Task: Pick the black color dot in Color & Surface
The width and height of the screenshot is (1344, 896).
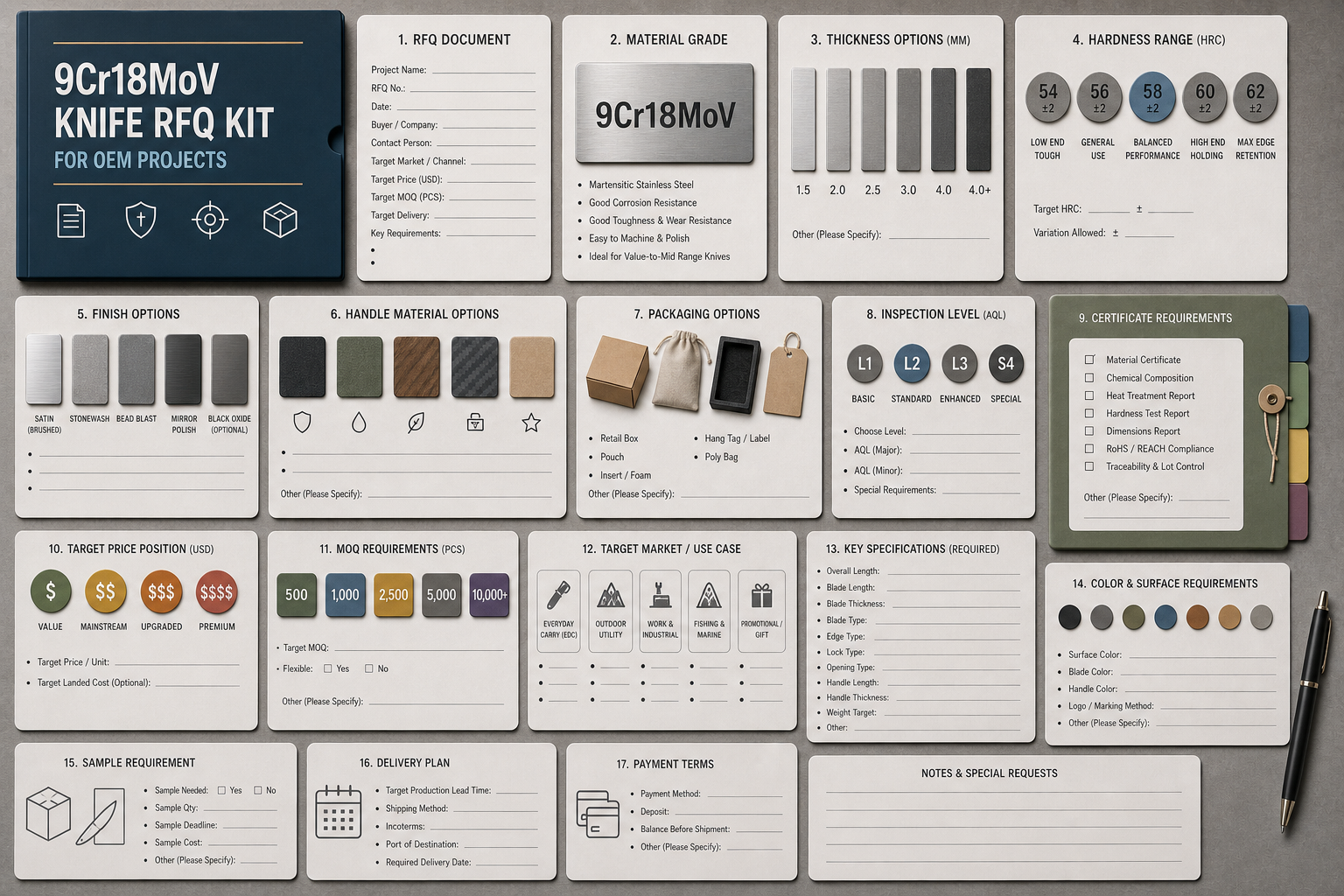Action: click(x=1069, y=618)
